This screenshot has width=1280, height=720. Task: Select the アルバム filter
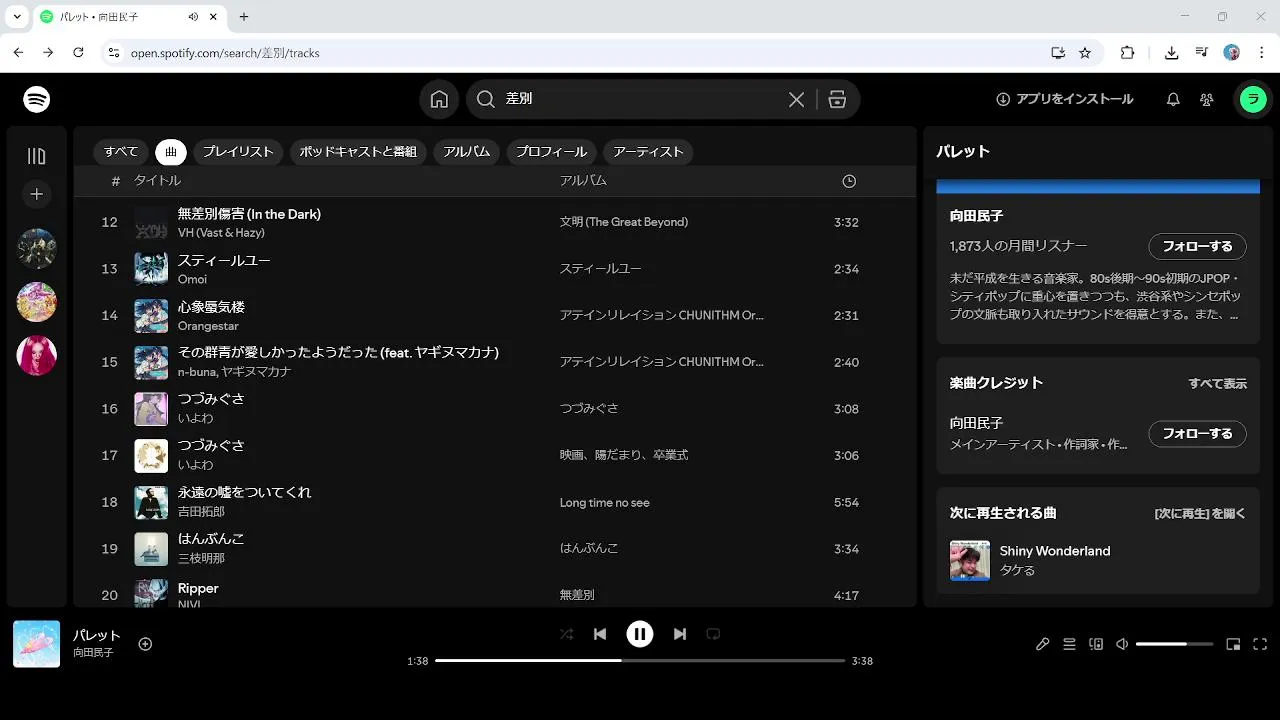(467, 152)
